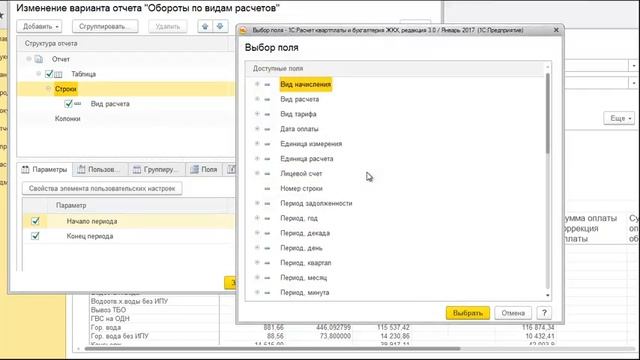The width and height of the screenshot is (640, 360).
Task: Uncheck the Конец периода parameter checkbox
Action: [36, 236]
